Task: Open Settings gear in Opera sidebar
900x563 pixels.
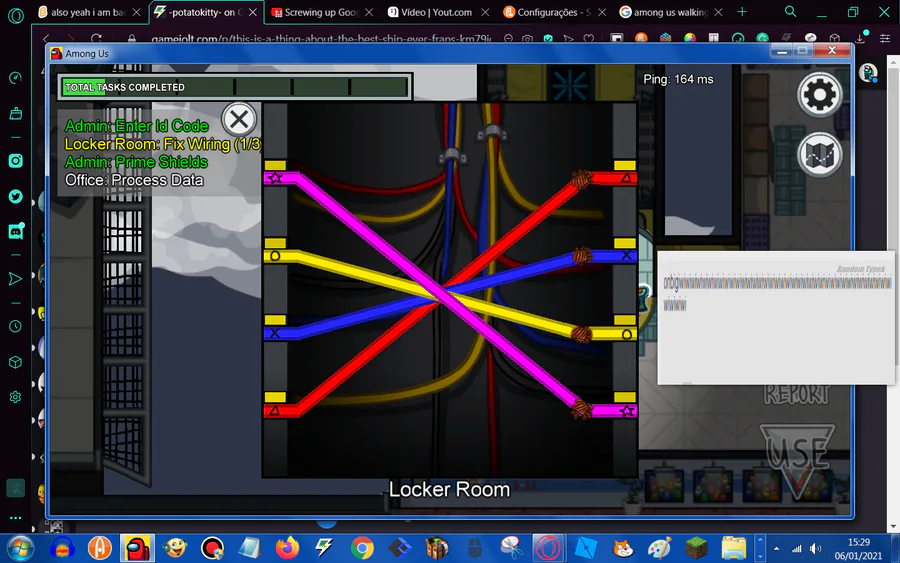Action: pyautogui.click(x=15, y=397)
